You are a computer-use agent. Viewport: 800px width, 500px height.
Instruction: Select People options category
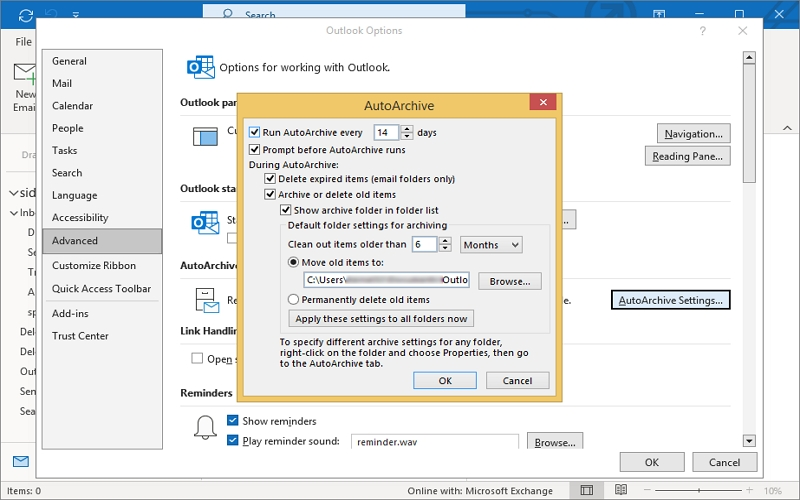click(102, 129)
